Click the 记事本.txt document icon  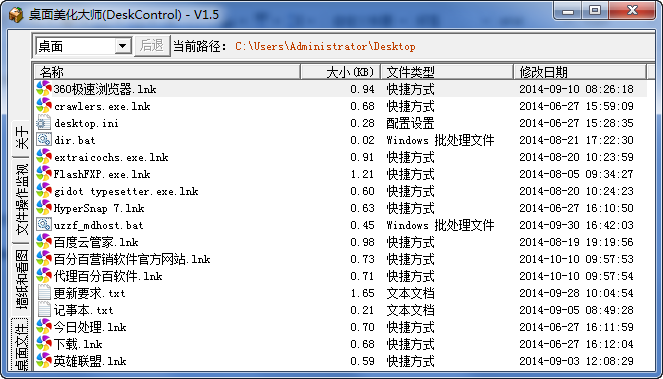click(x=44, y=310)
